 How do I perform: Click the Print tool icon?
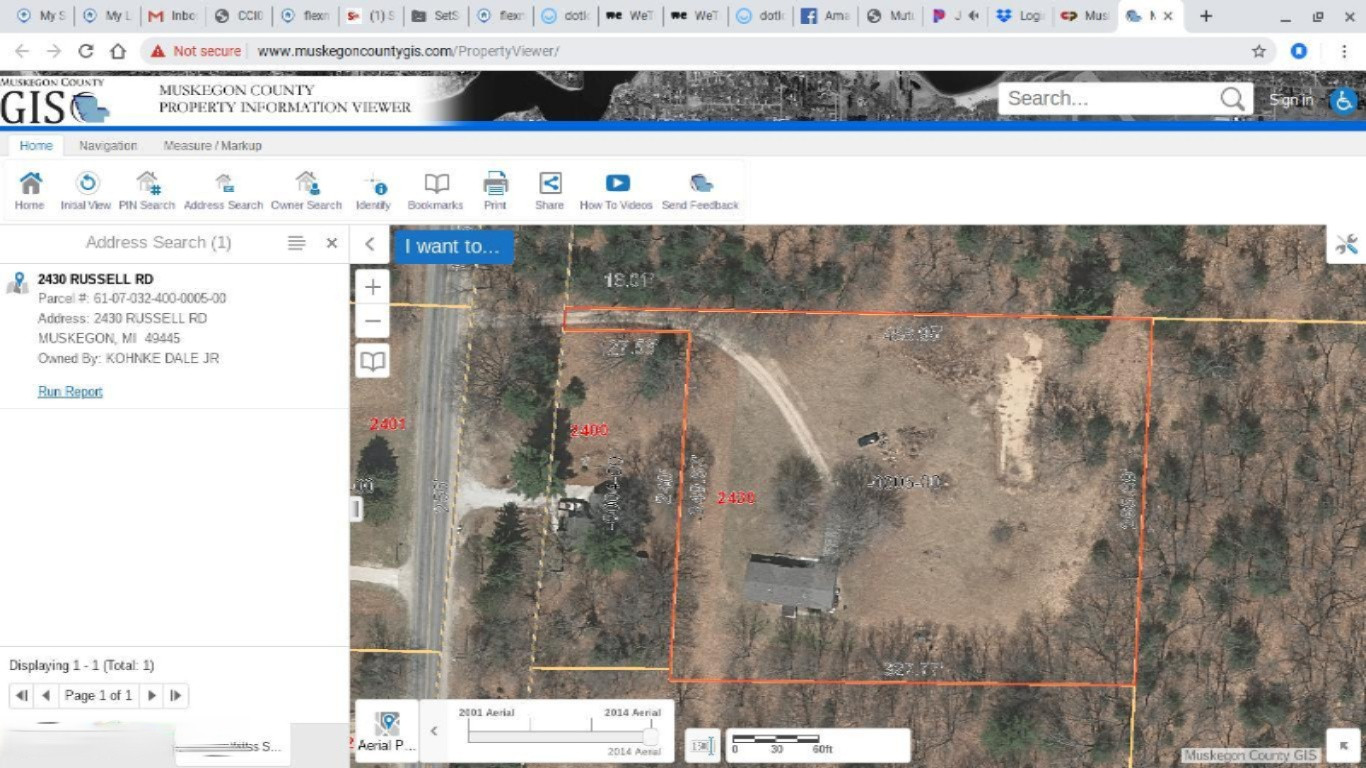pos(495,190)
